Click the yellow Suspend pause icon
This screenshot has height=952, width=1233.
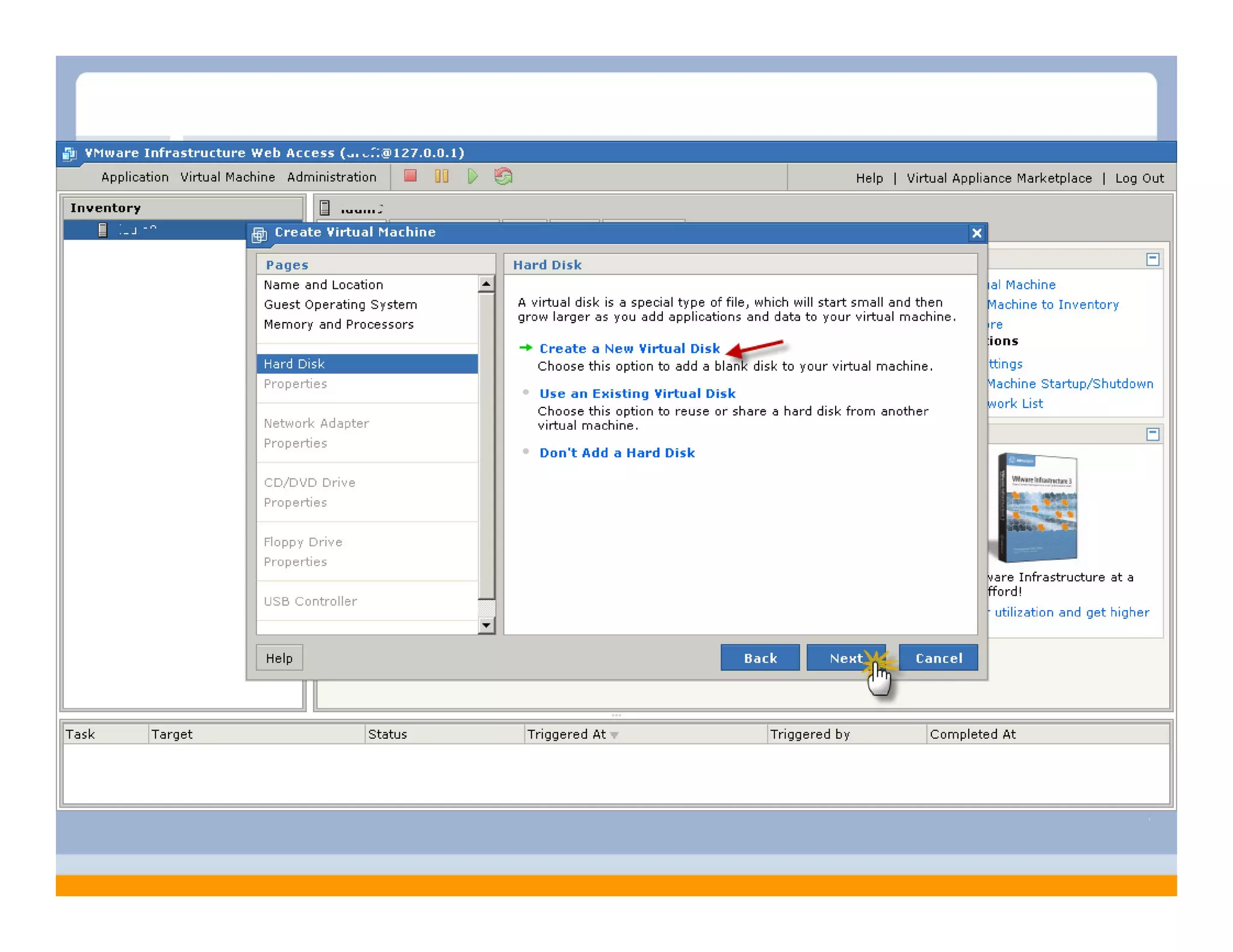(441, 176)
